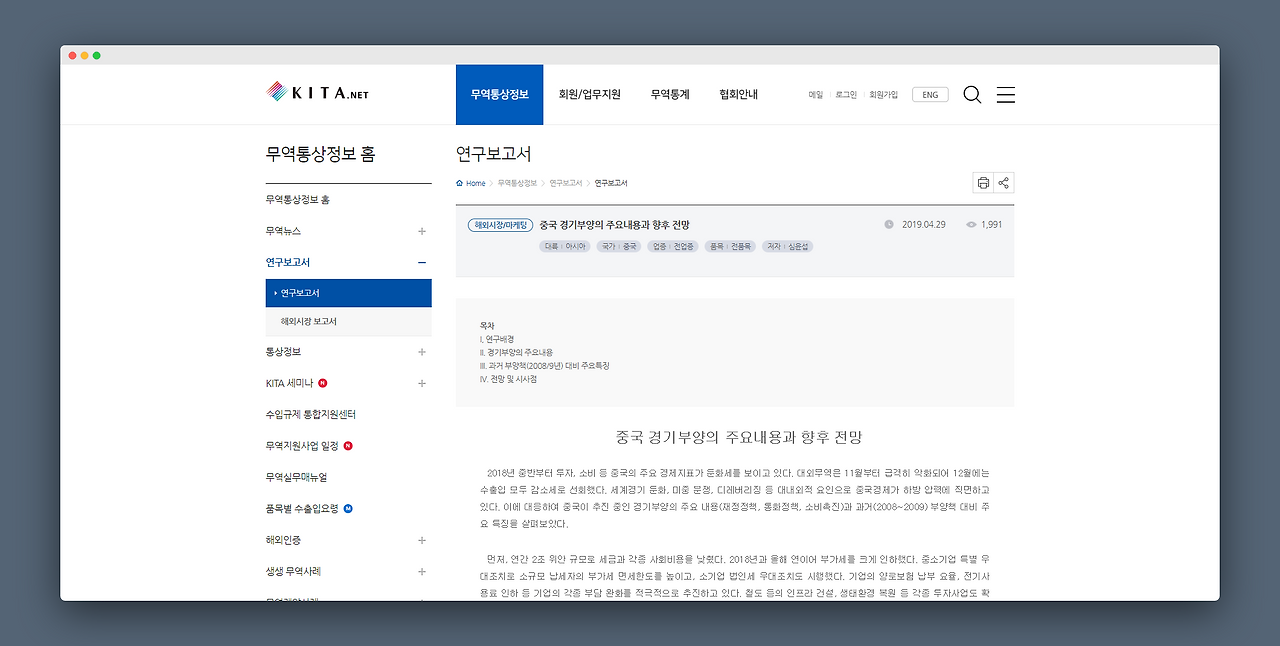
Task: Click the 국가 중국 tag
Action: (619, 246)
